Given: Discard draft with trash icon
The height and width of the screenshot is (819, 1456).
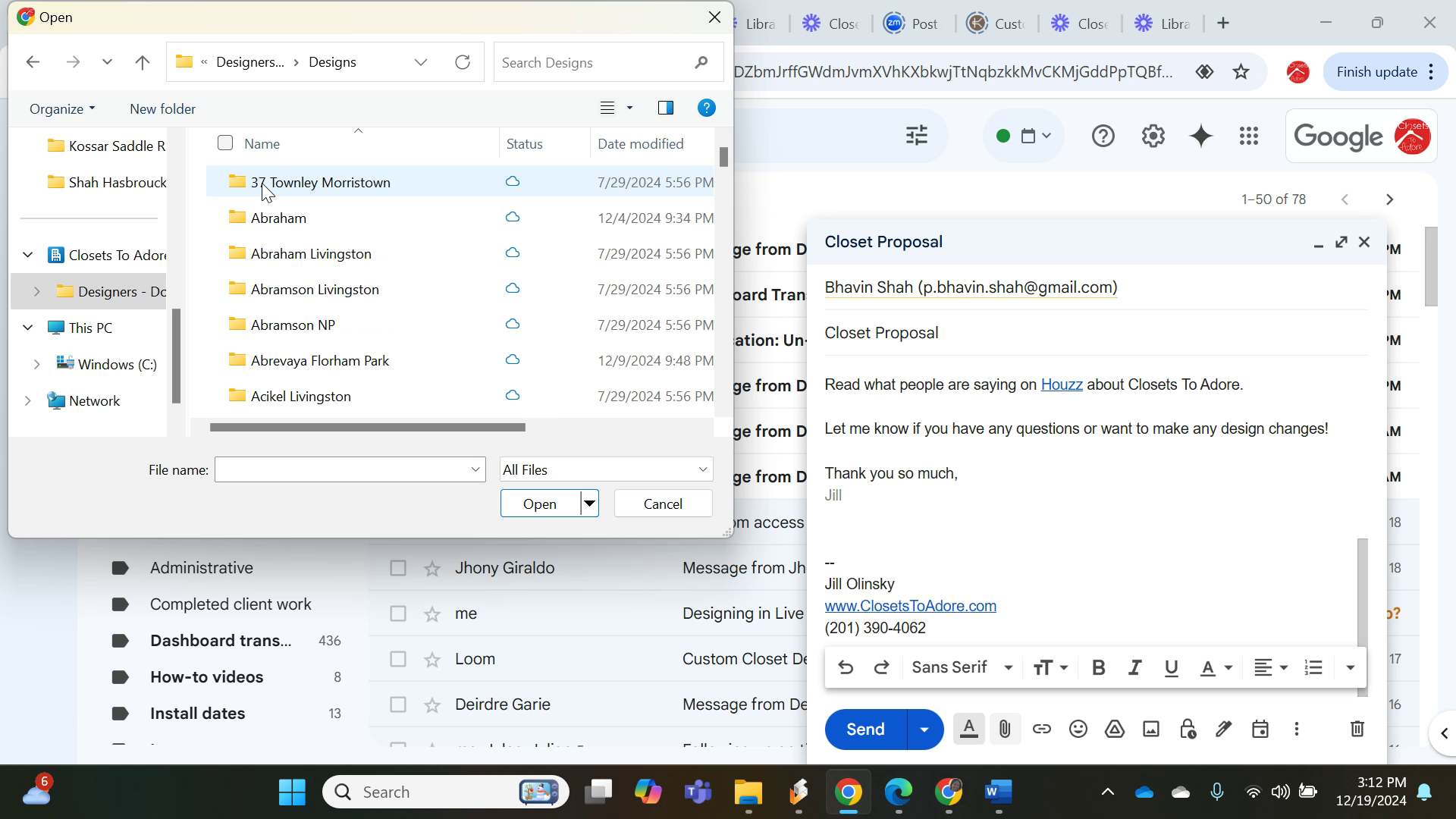Looking at the screenshot, I should tap(1357, 730).
